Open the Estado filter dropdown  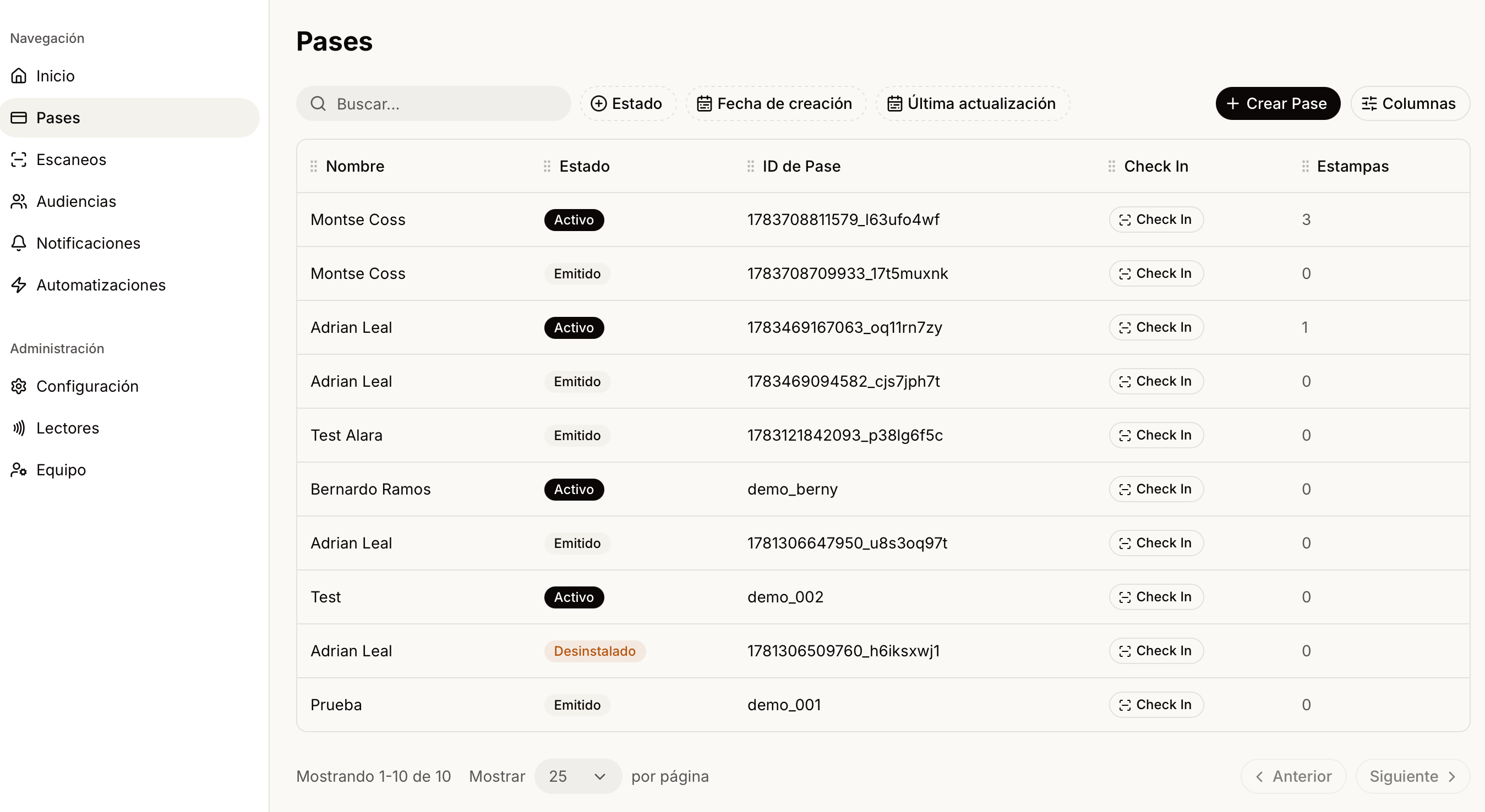click(628, 104)
